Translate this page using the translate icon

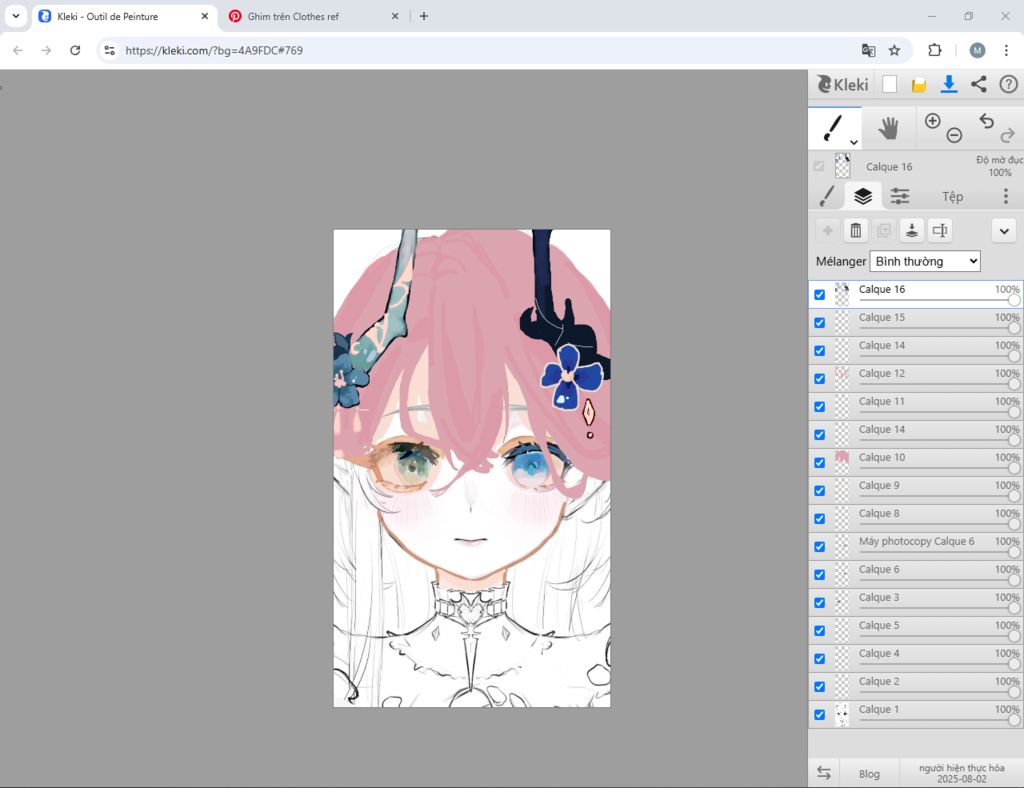[x=869, y=50]
